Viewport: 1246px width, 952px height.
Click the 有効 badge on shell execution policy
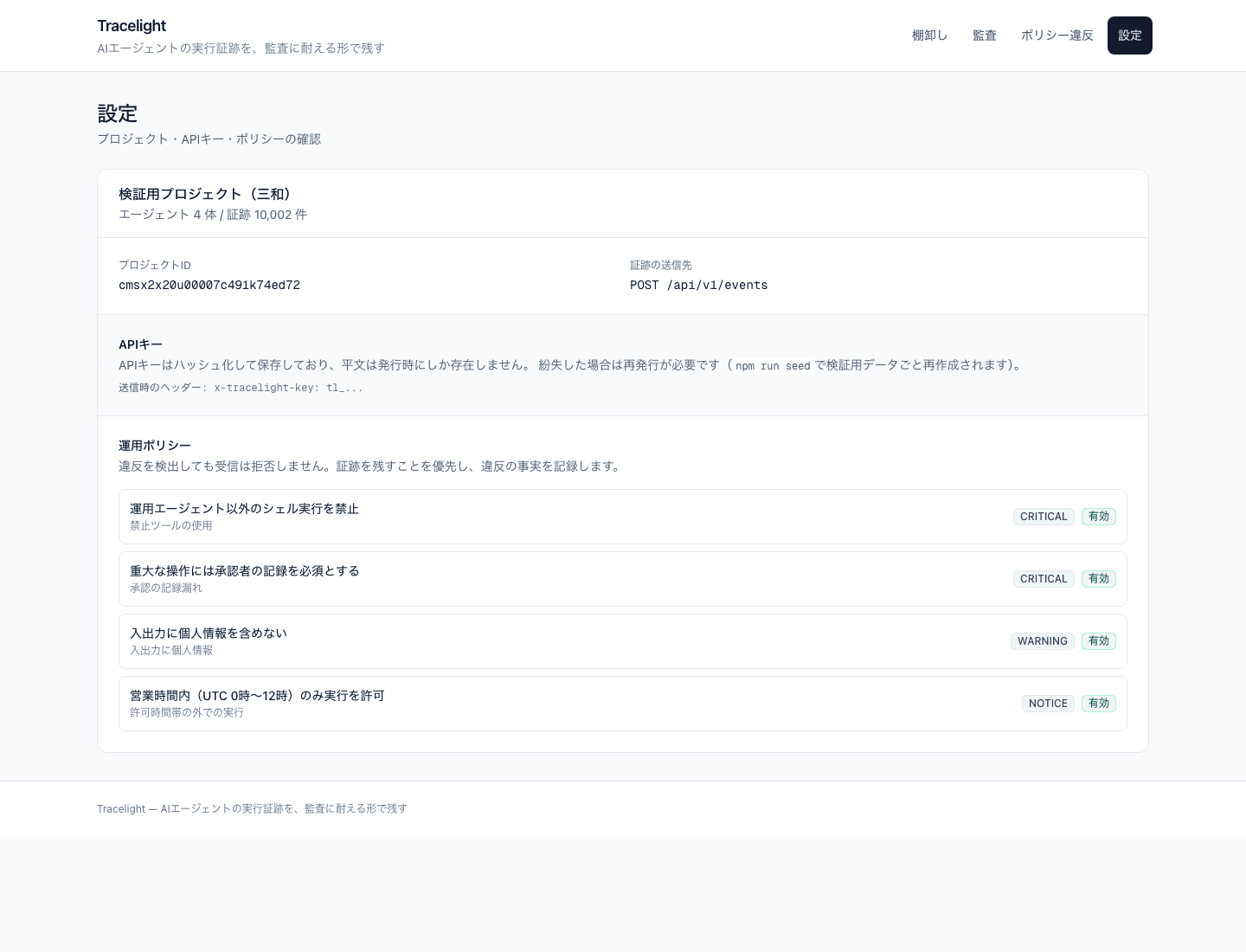[x=1099, y=517]
